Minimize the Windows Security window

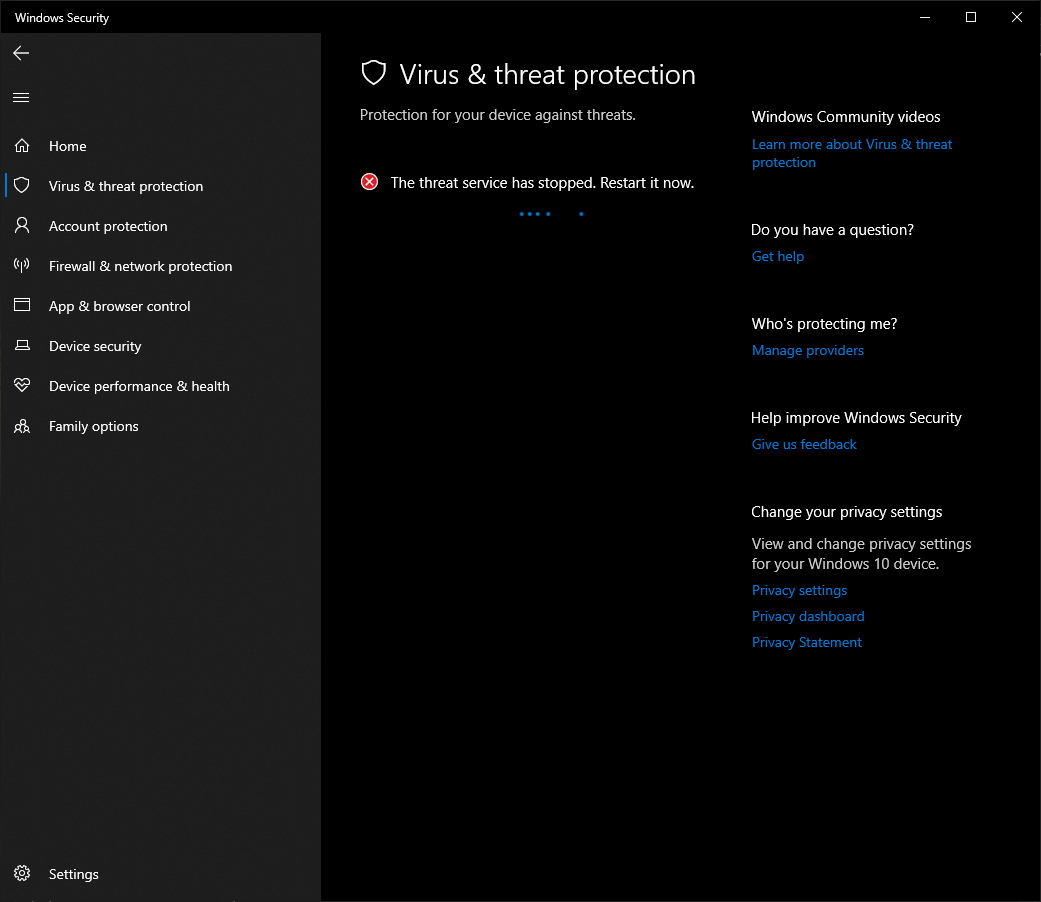925,17
